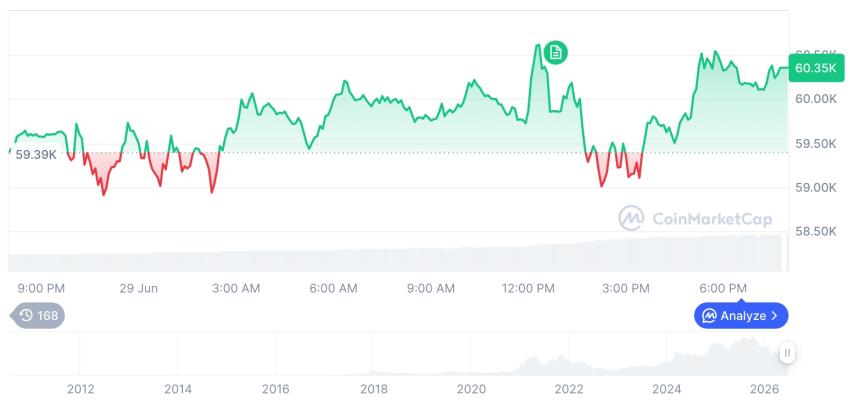Viewport: 860px width, 401px height.
Task: Click the 6:00 AM time axis label
Action: pyautogui.click(x=333, y=288)
